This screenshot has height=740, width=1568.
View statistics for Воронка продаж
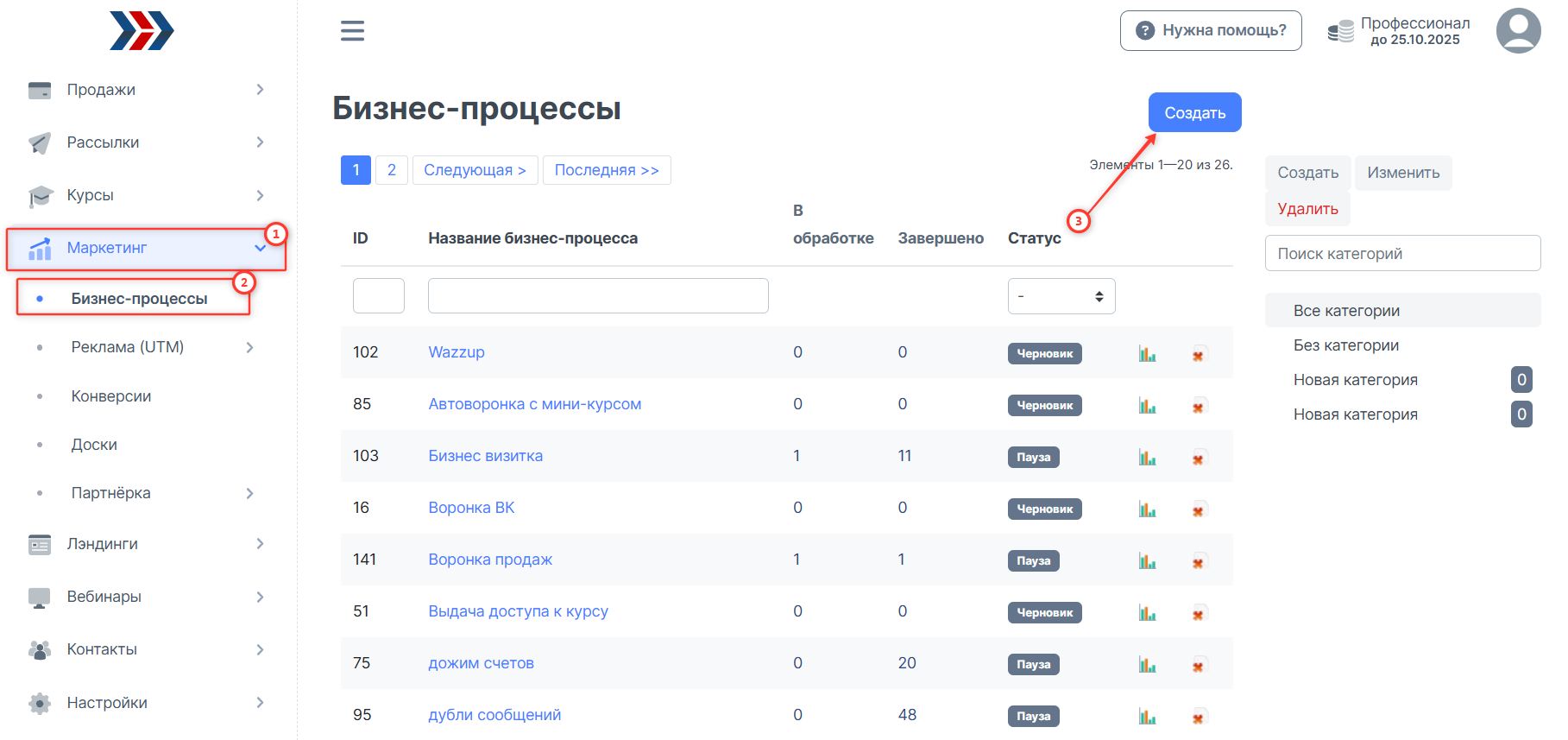(1147, 561)
